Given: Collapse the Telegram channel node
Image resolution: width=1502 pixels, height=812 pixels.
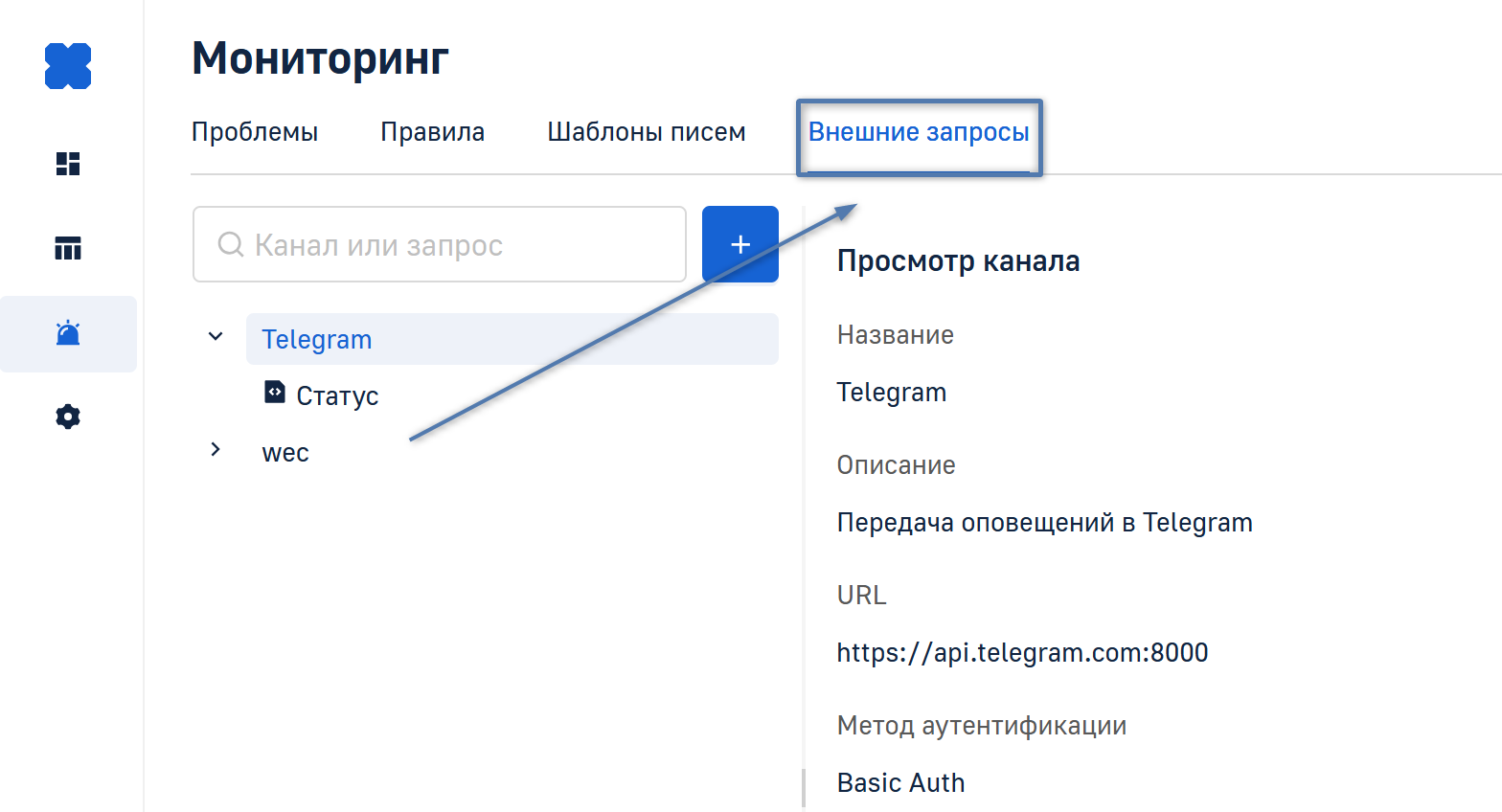Looking at the screenshot, I should (216, 337).
